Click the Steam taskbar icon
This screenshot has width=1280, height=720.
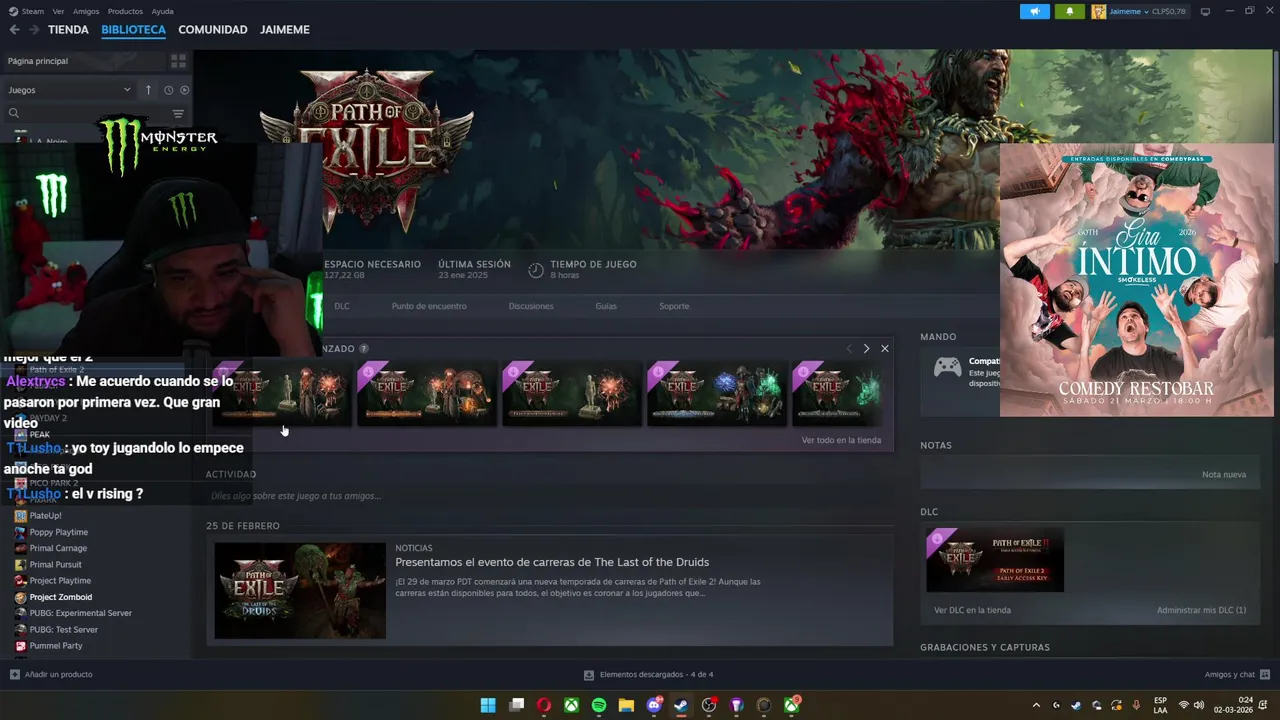(681, 705)
